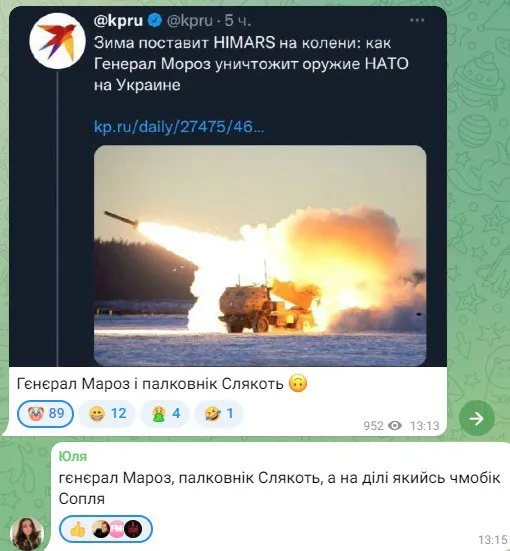Screen dimensions: 510x551
Task: Toggle the clown reaction with 89
Action: pyautogui.click(x=45, y=414)
